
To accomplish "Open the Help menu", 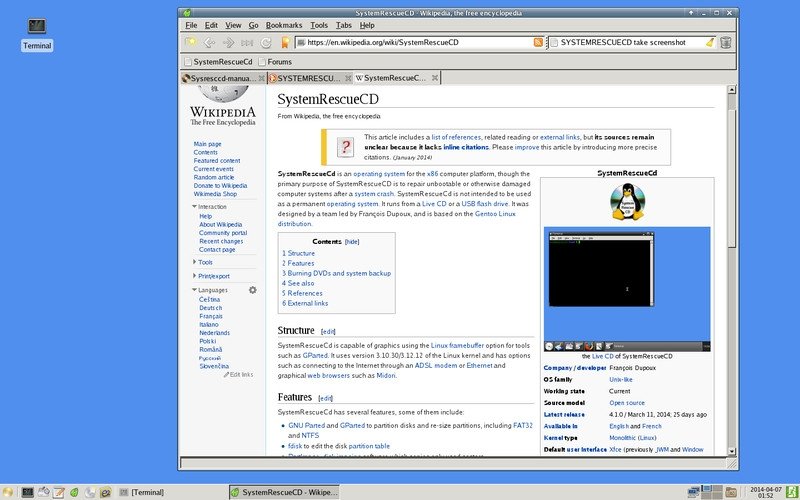I will tap(367, 25).
